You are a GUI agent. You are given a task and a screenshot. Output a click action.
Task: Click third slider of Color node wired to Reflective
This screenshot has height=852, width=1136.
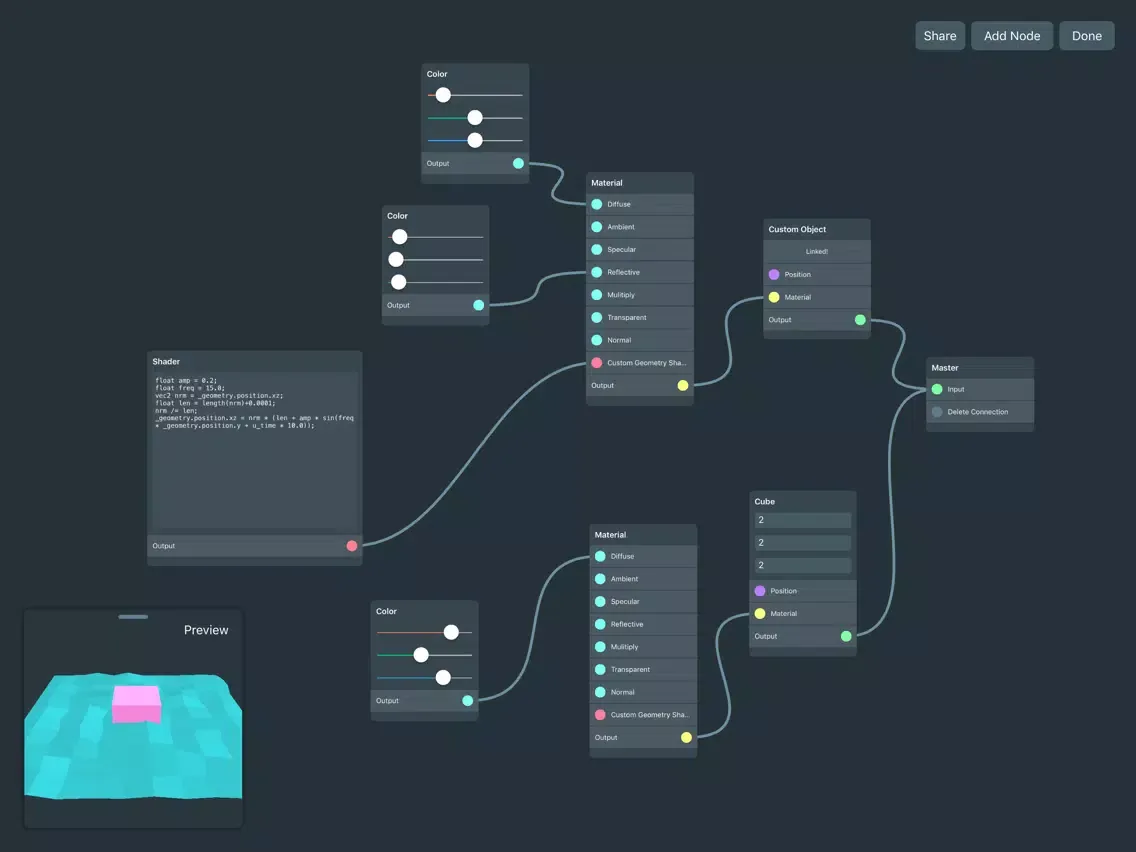[398, 282]
